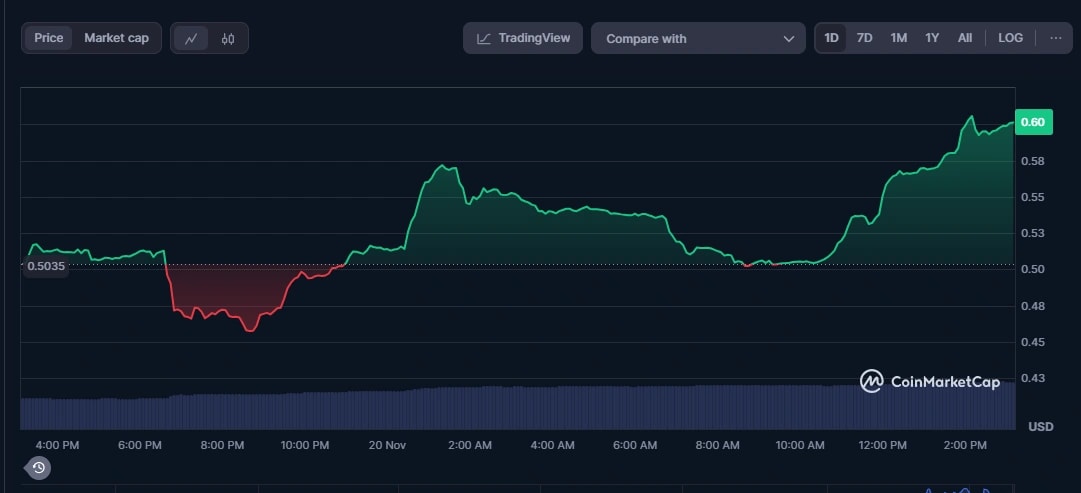Toggle the Market cap view

pyautogui.click(x=116, y=38)
